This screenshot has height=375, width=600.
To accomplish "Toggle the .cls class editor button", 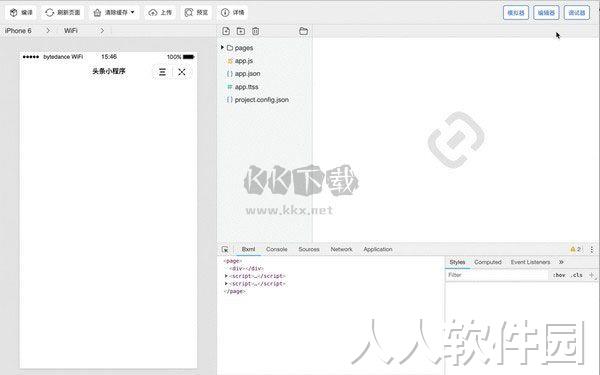I will coord(577,275).
